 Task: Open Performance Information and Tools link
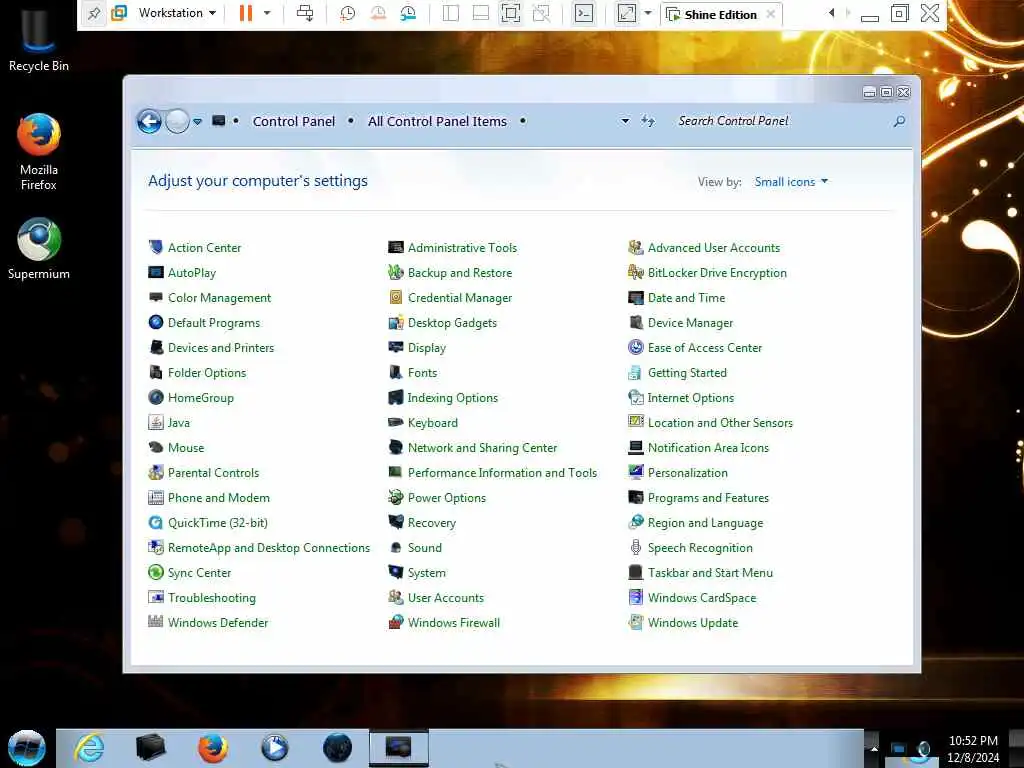pos(502,473)
